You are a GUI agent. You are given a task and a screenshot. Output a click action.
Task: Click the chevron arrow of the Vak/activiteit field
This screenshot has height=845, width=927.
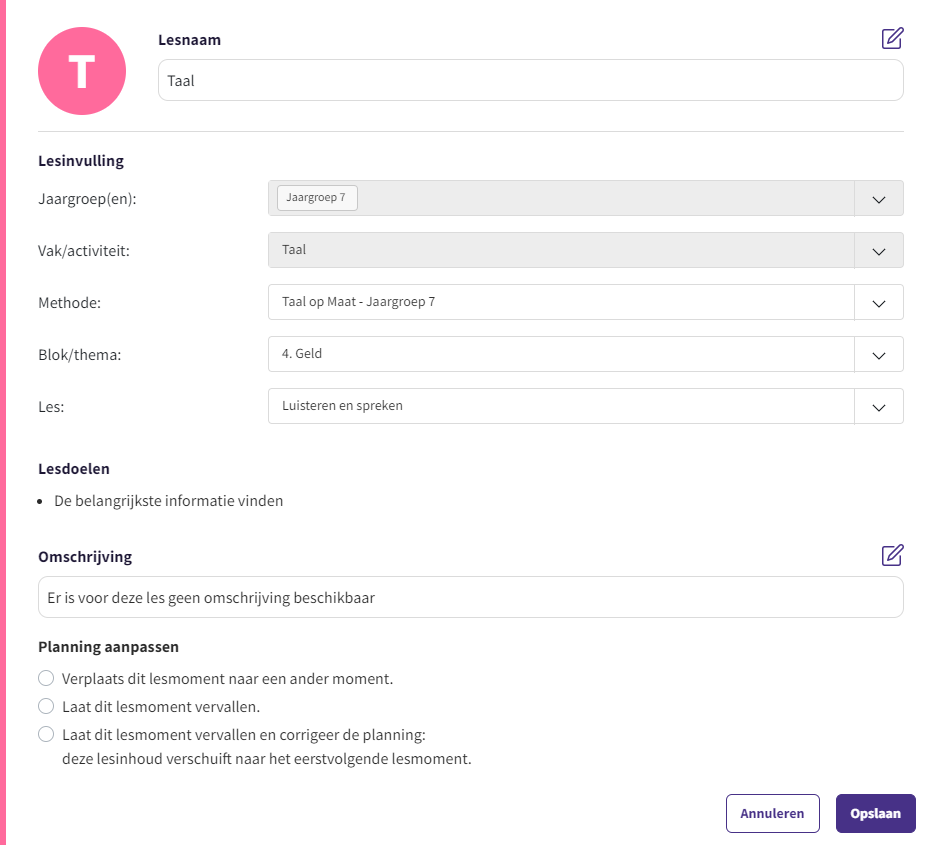[879, 251]
